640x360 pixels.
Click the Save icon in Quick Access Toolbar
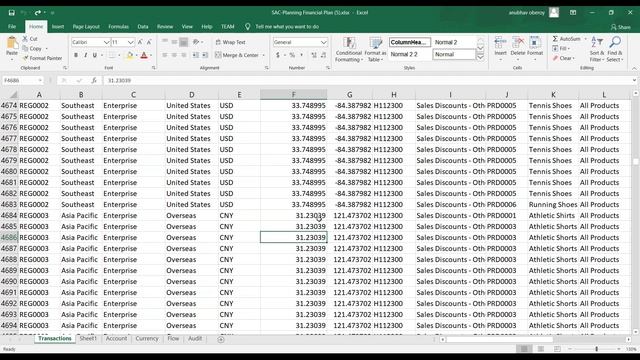[x=11, y=13]
